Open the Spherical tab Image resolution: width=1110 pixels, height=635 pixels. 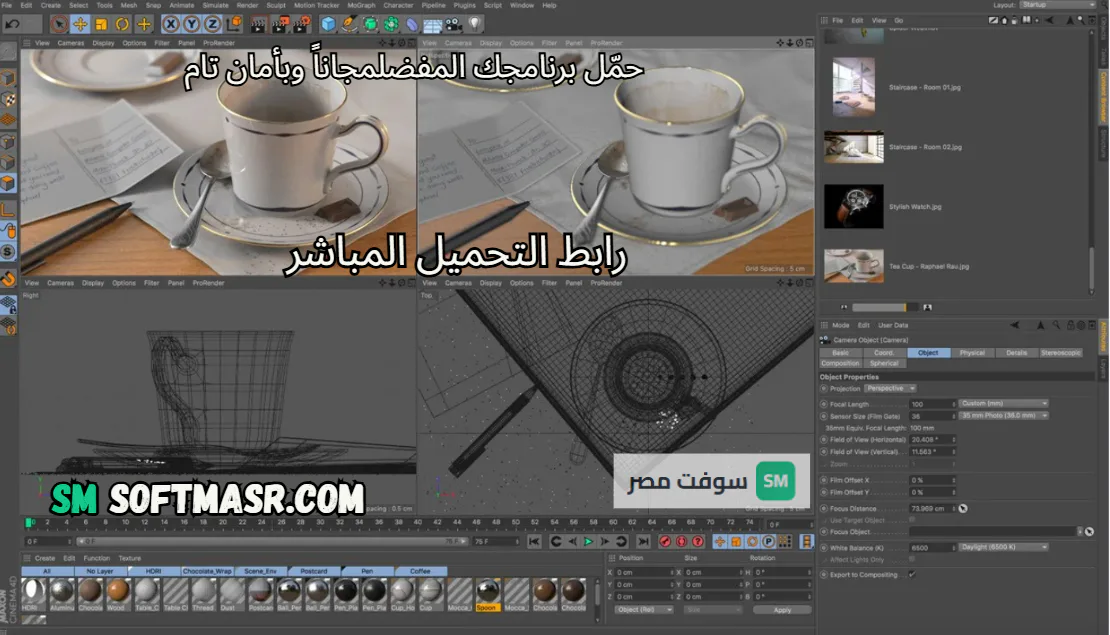point(884,363)
